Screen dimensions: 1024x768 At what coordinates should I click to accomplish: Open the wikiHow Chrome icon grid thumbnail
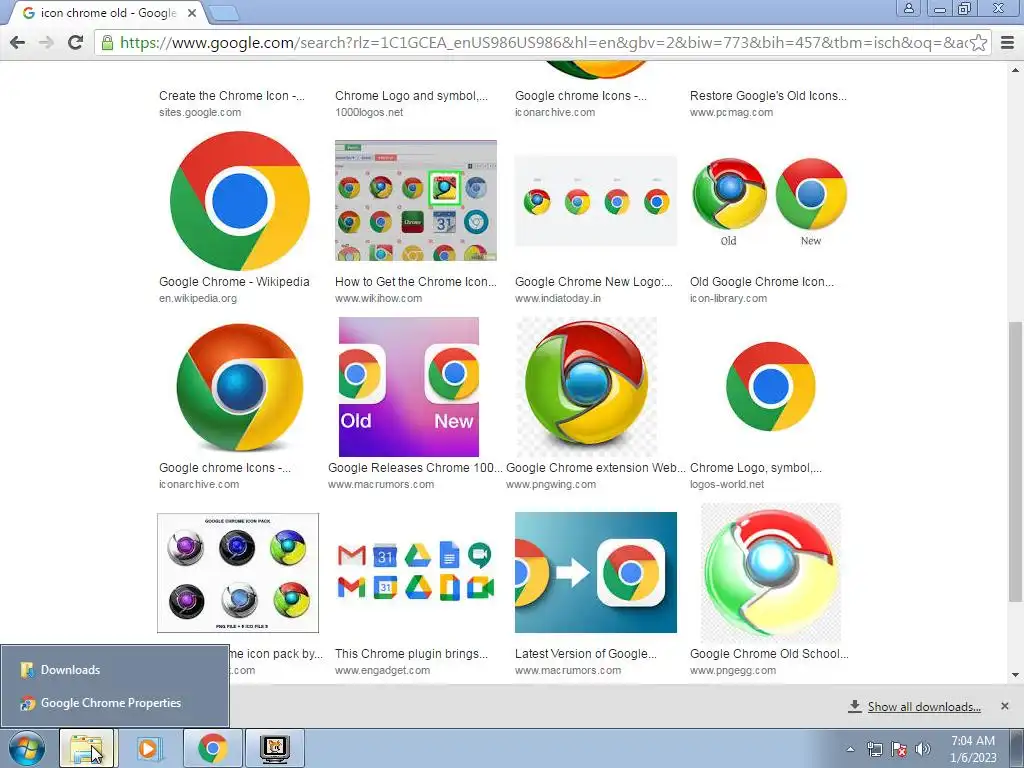[x=416, y=200]
